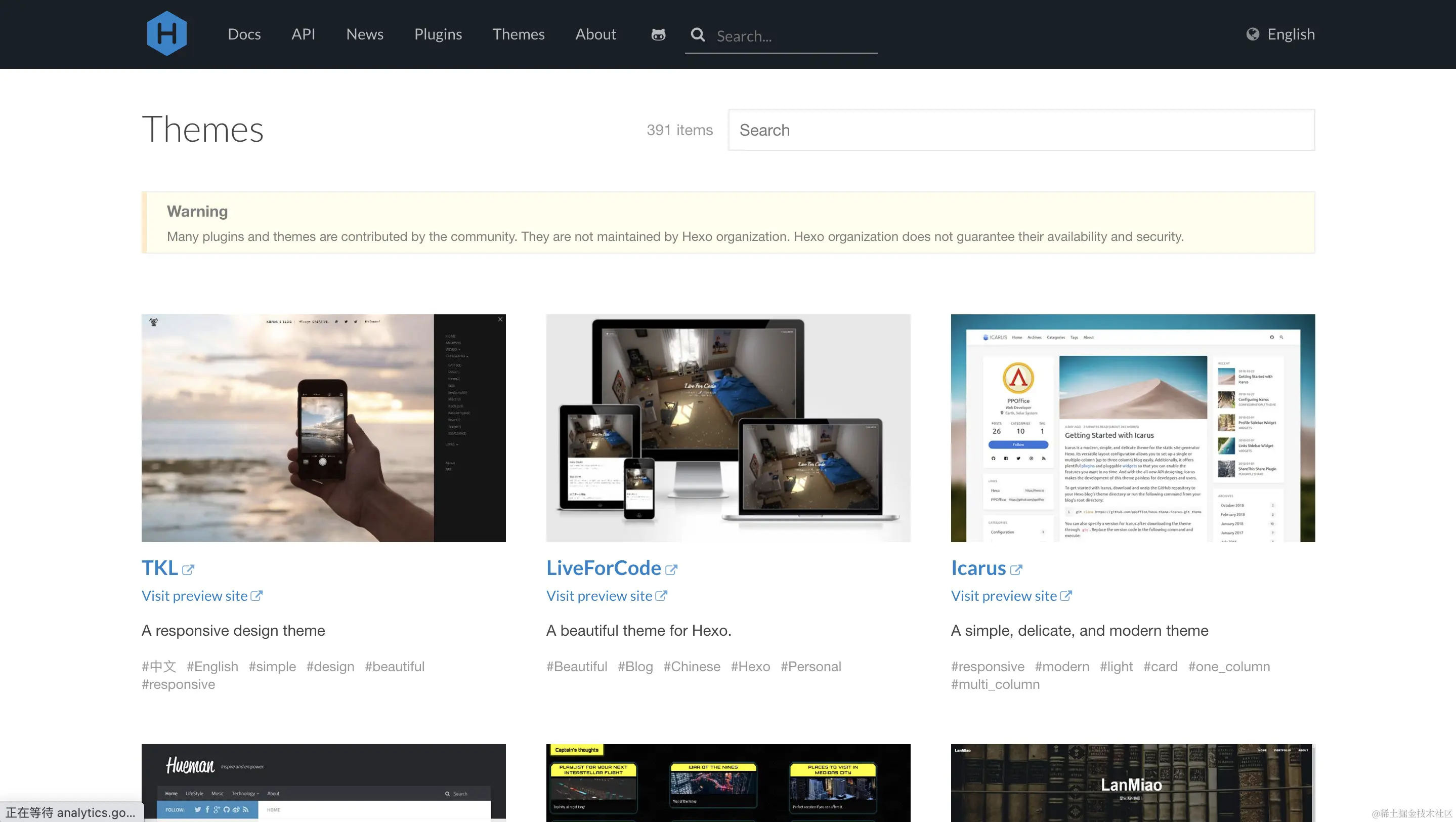Open the LiveForCode theme title link

pos(604,567)
